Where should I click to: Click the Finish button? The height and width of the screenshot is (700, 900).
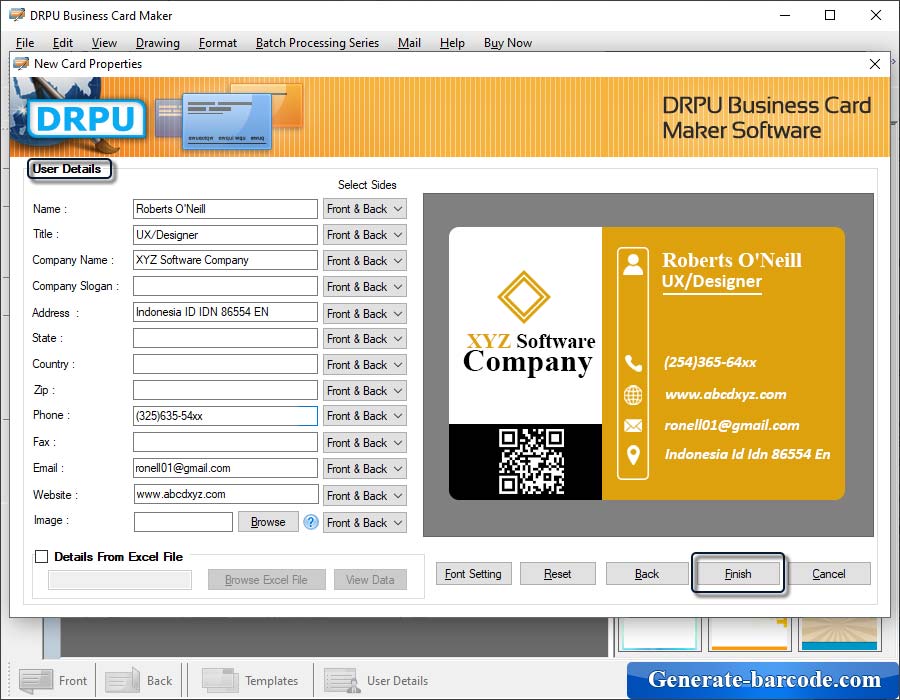pyautogui.click(x=738, y=573)
